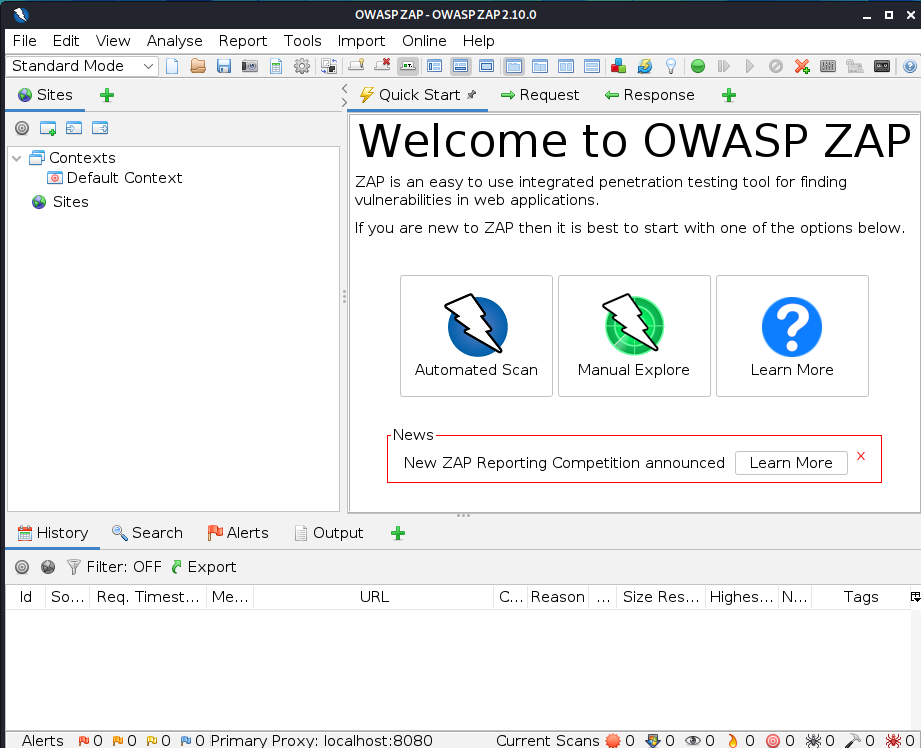Image resolution: width=921 pixels, height=748 pixels.
Task: Check for updates refresh icon
Action: coord(644,66)
